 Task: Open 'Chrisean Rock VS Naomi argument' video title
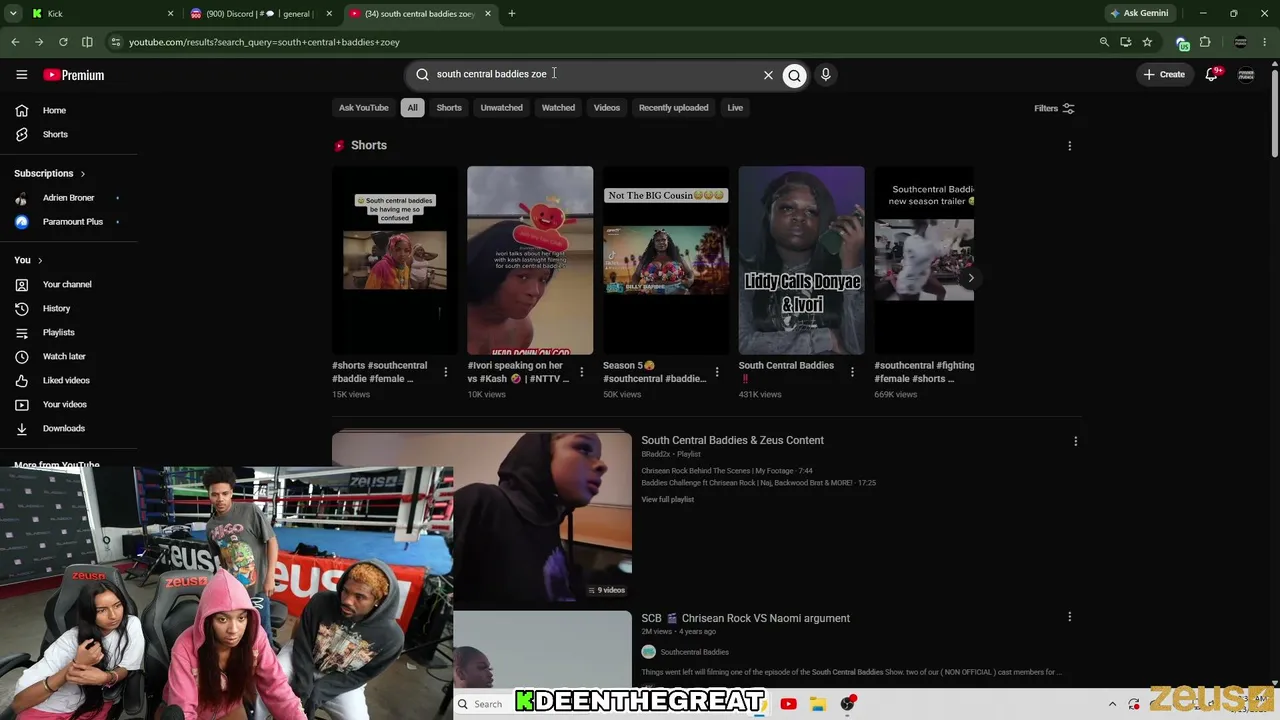pyautogui.click(x=745, y=618)
